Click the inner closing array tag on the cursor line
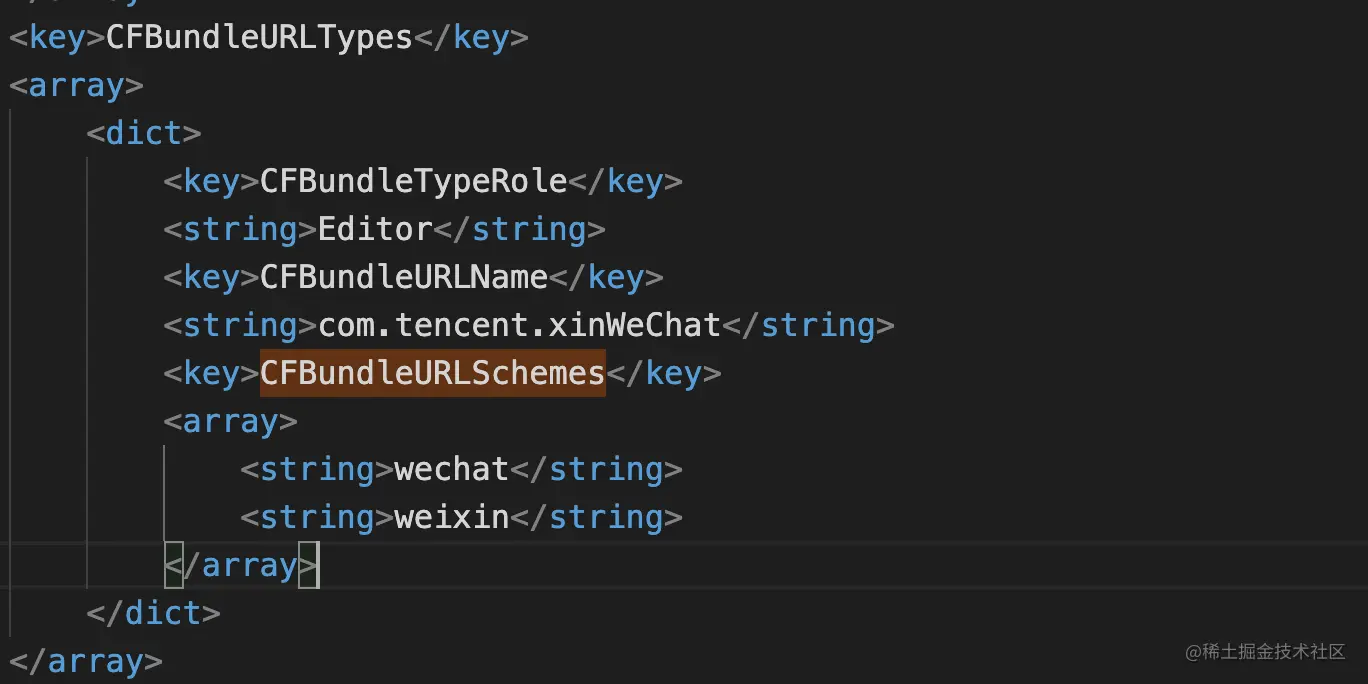 pos(241,566)
